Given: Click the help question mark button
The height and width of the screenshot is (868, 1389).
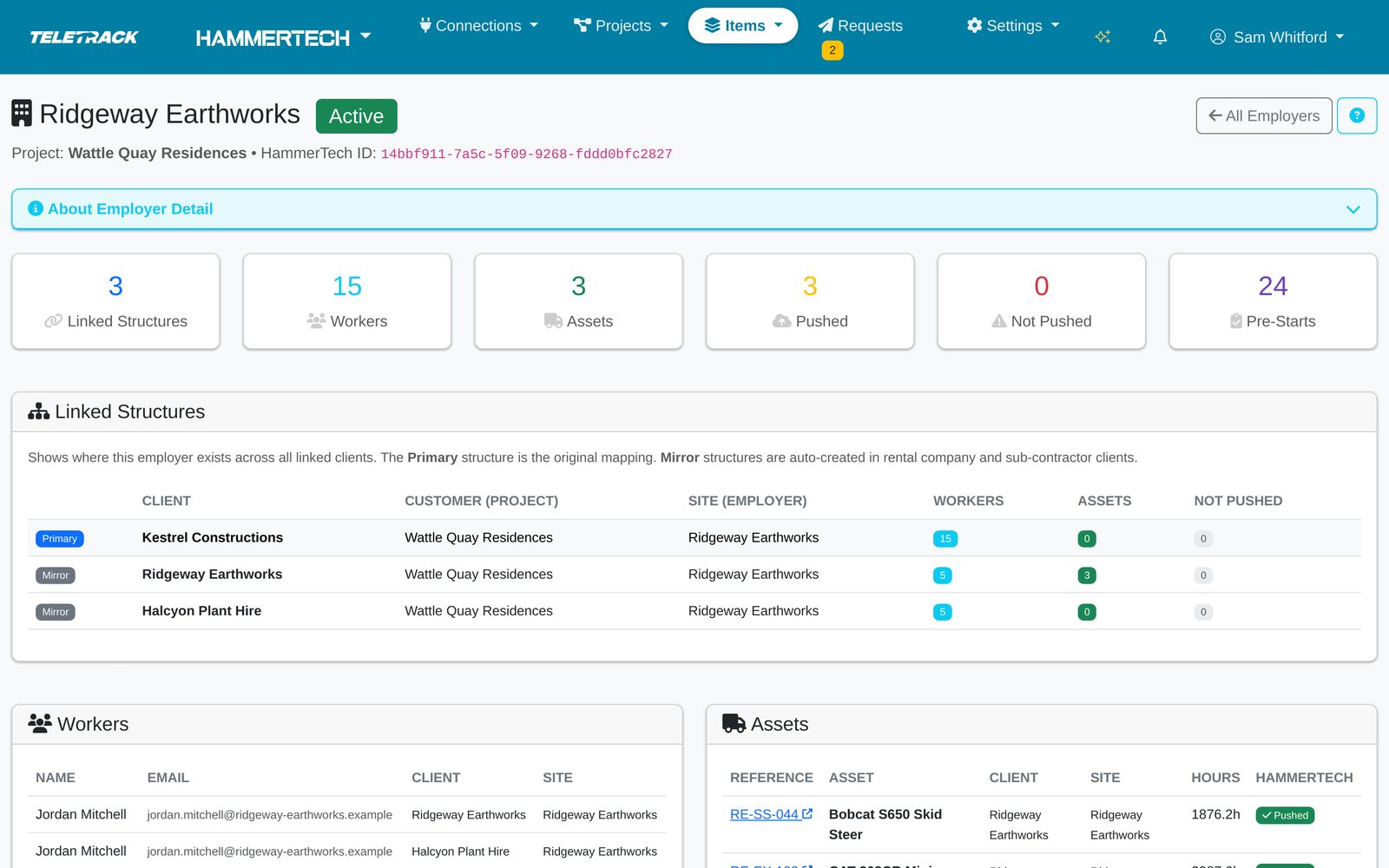Looking at the screenshot, I should [x=1357, y=115].
